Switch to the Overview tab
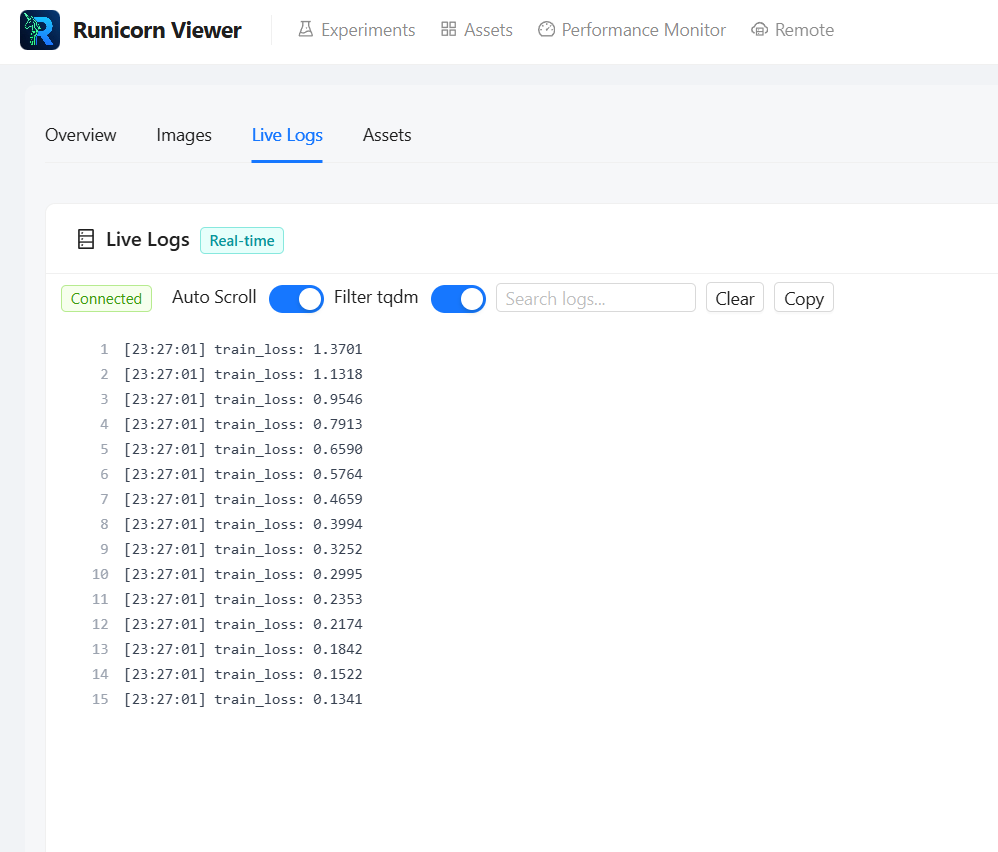Screen dimensions: 998x852 [80, 135]
